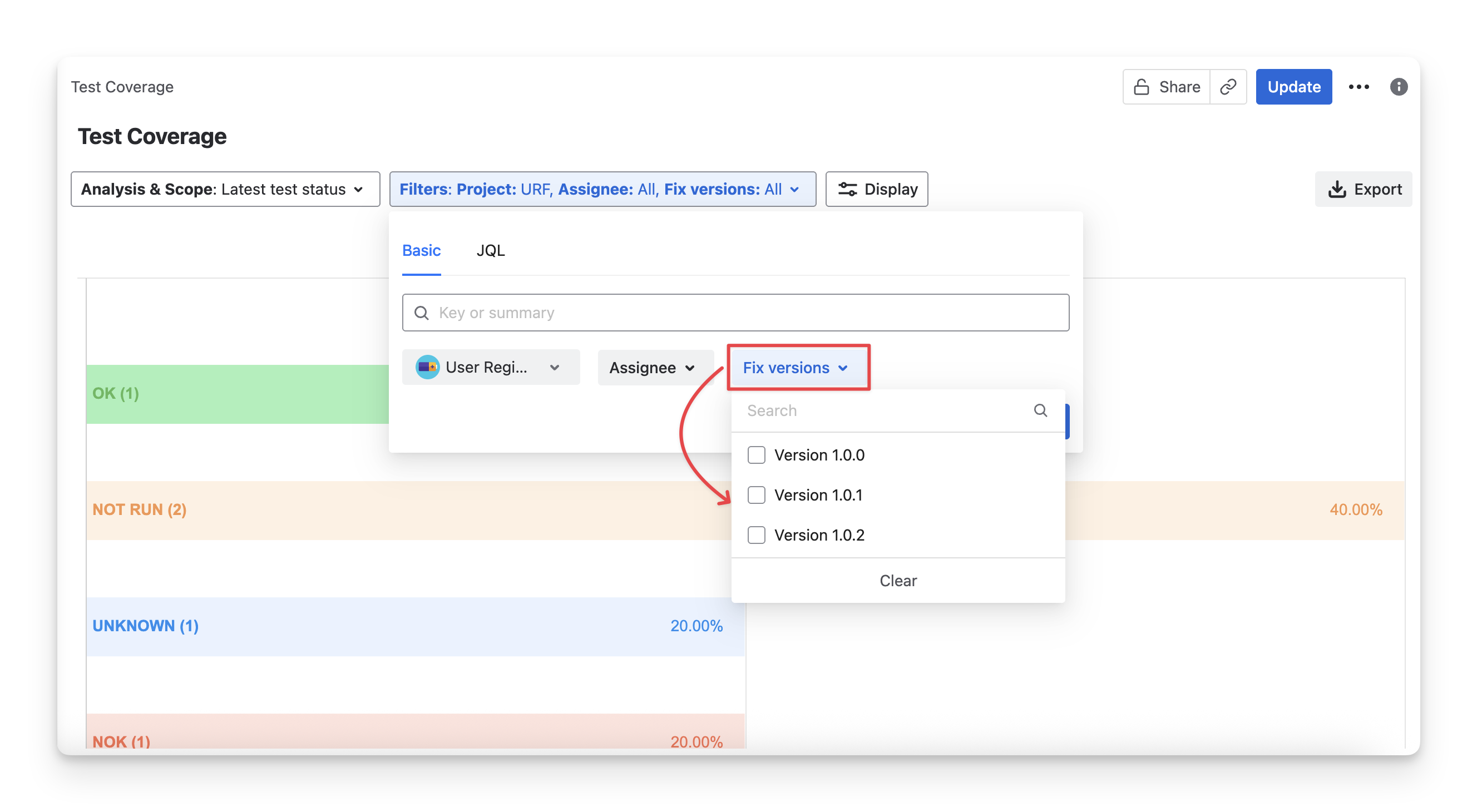Click Clear in the versions list

tap(898, 581)
